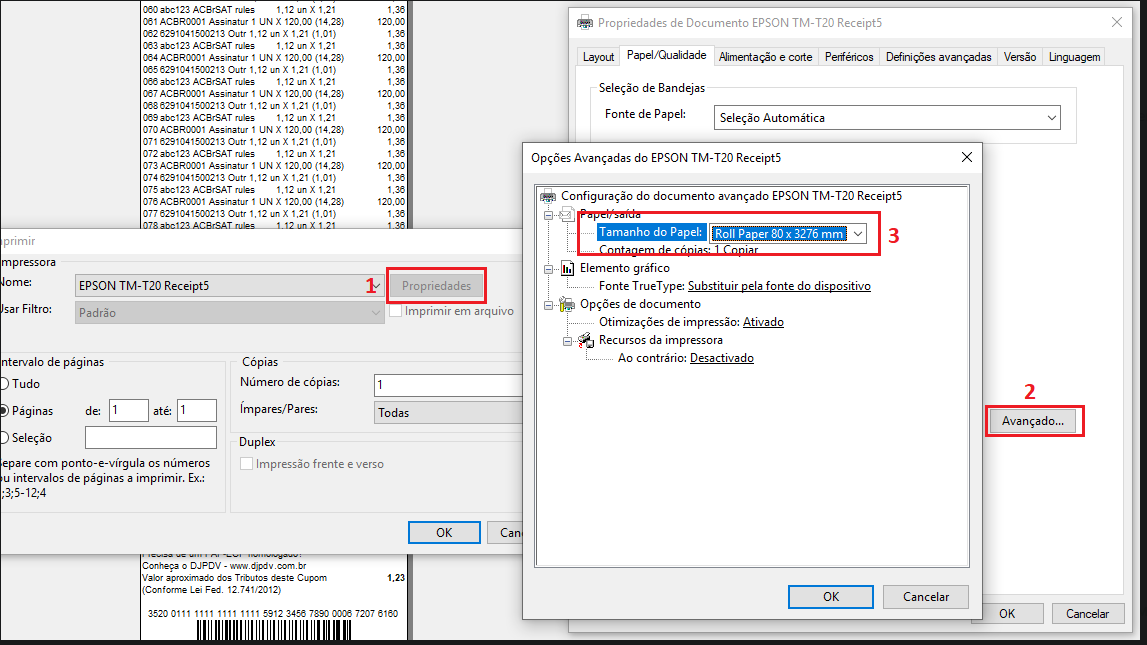Click the Recursos da impressora icon
The image size is (1147, 645).
tap(586, 340)
